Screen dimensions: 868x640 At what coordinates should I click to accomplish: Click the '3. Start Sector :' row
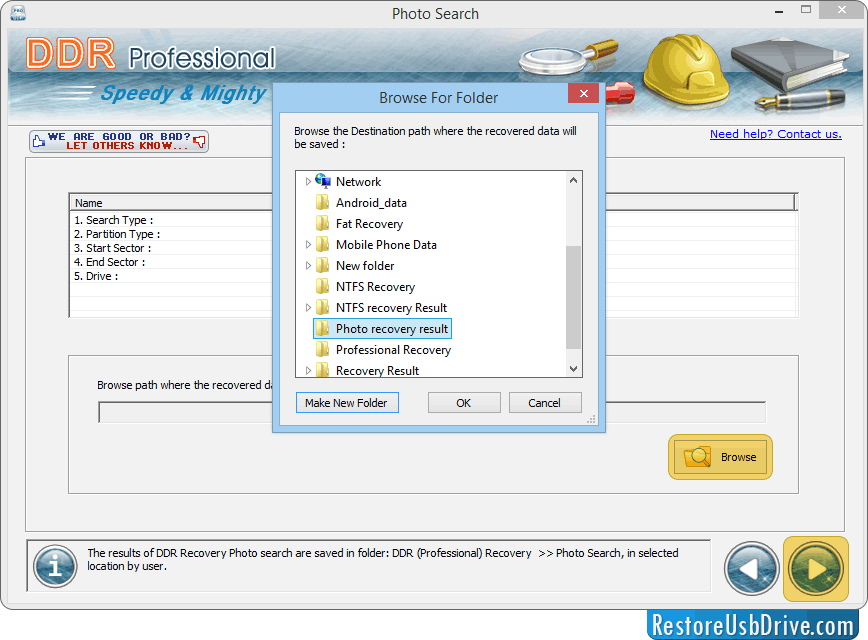(112, 248)
